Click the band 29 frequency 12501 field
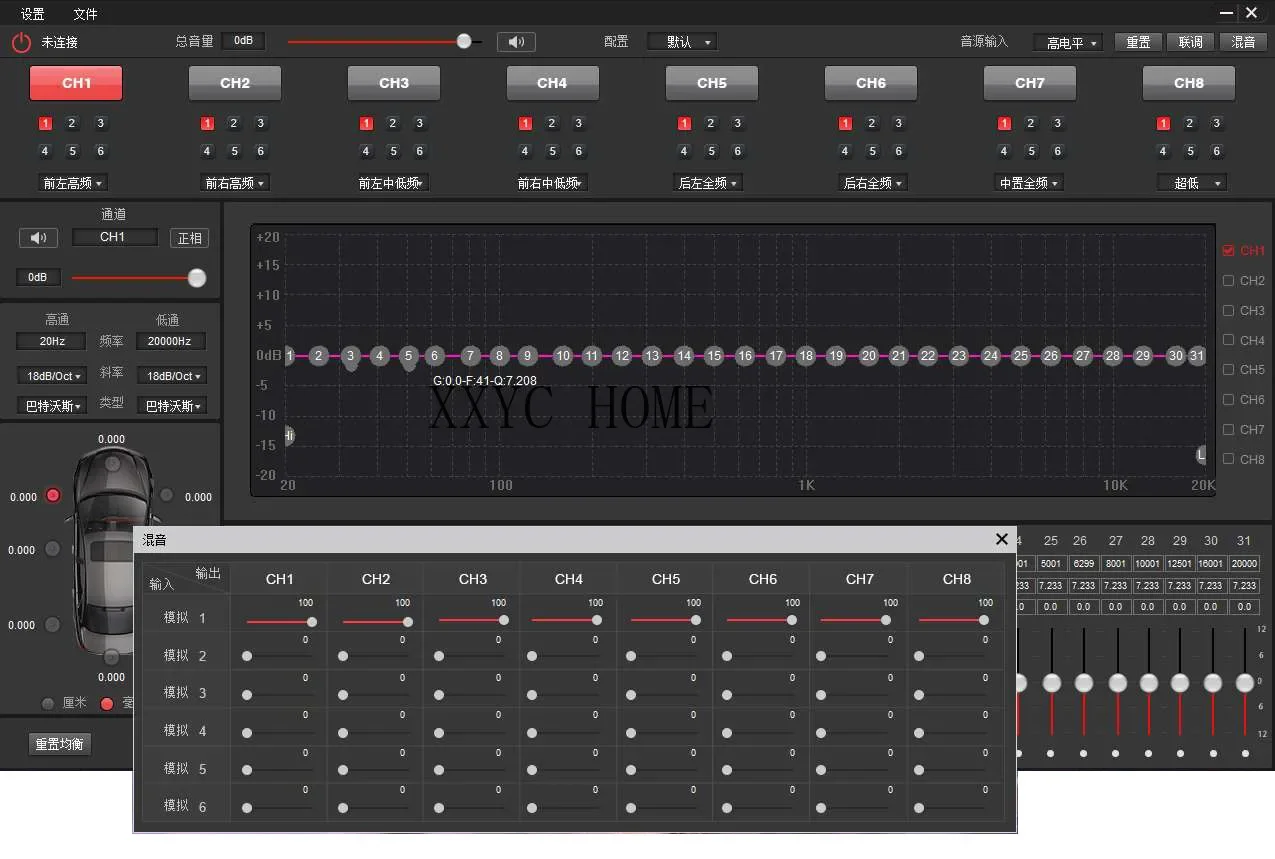 [x=1180, y=564]
